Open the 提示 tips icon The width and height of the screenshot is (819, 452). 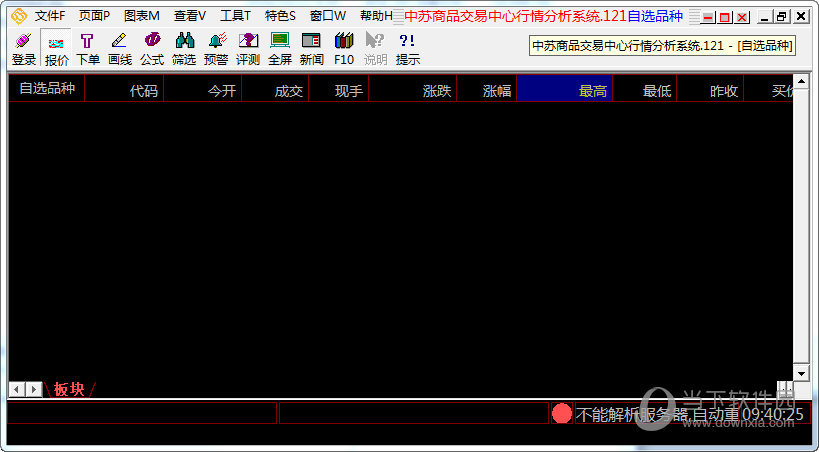[x=408, y=49]
